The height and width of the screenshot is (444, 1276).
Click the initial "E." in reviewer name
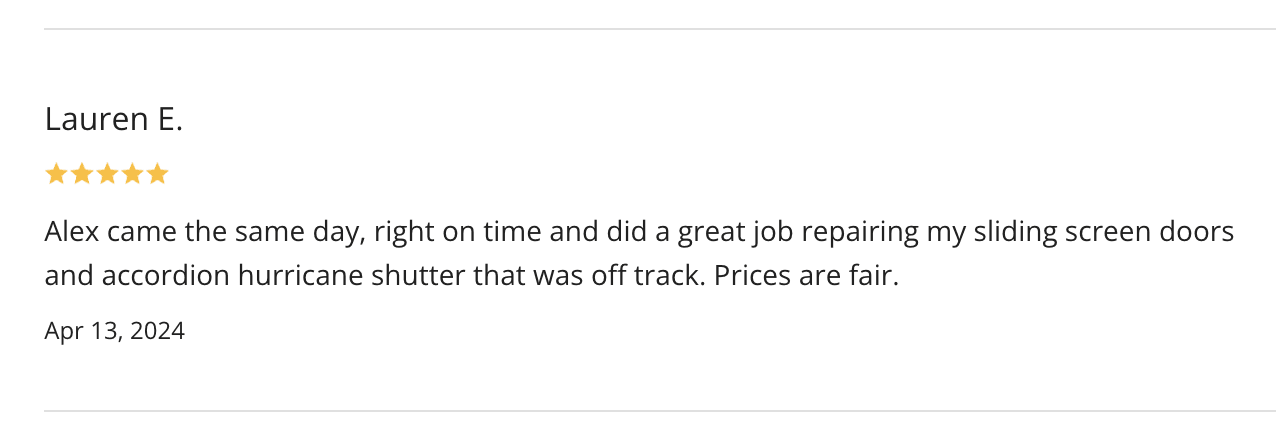(170, 120)
